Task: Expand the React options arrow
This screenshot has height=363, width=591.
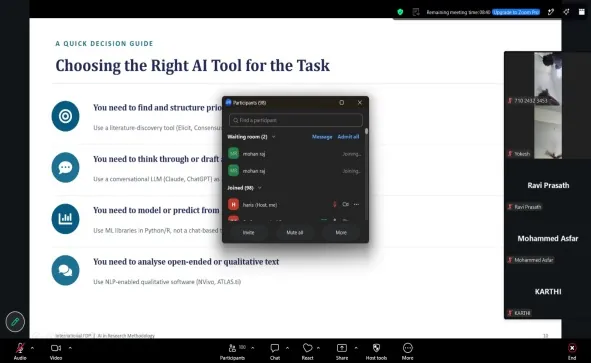Action: 318,348
